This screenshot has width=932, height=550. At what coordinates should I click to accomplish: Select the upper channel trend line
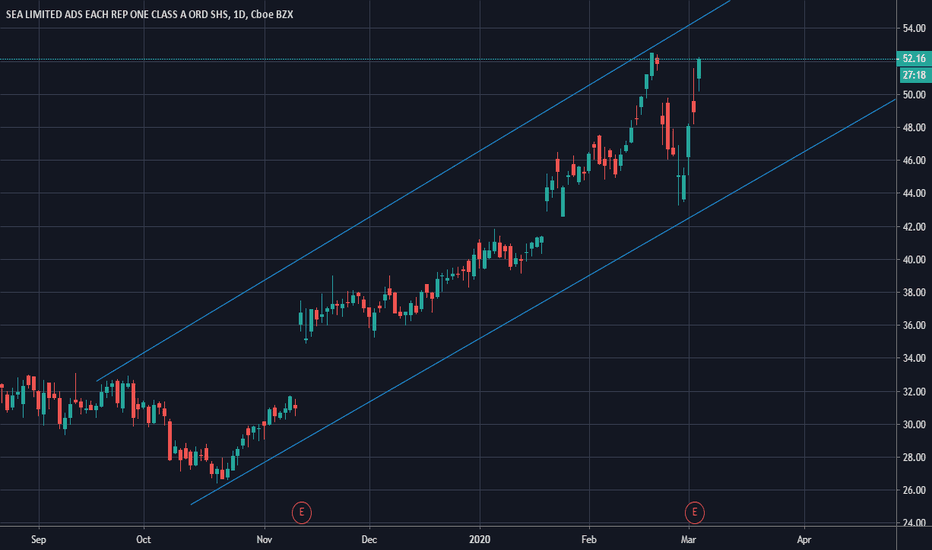click(x=414, y=190)
